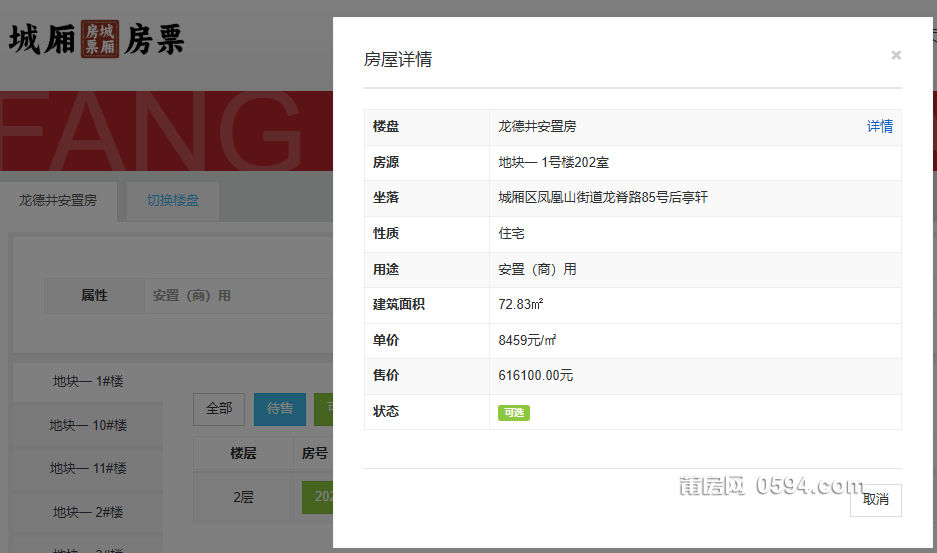Select the 龙德井安置房 tab

pos(58,201)
